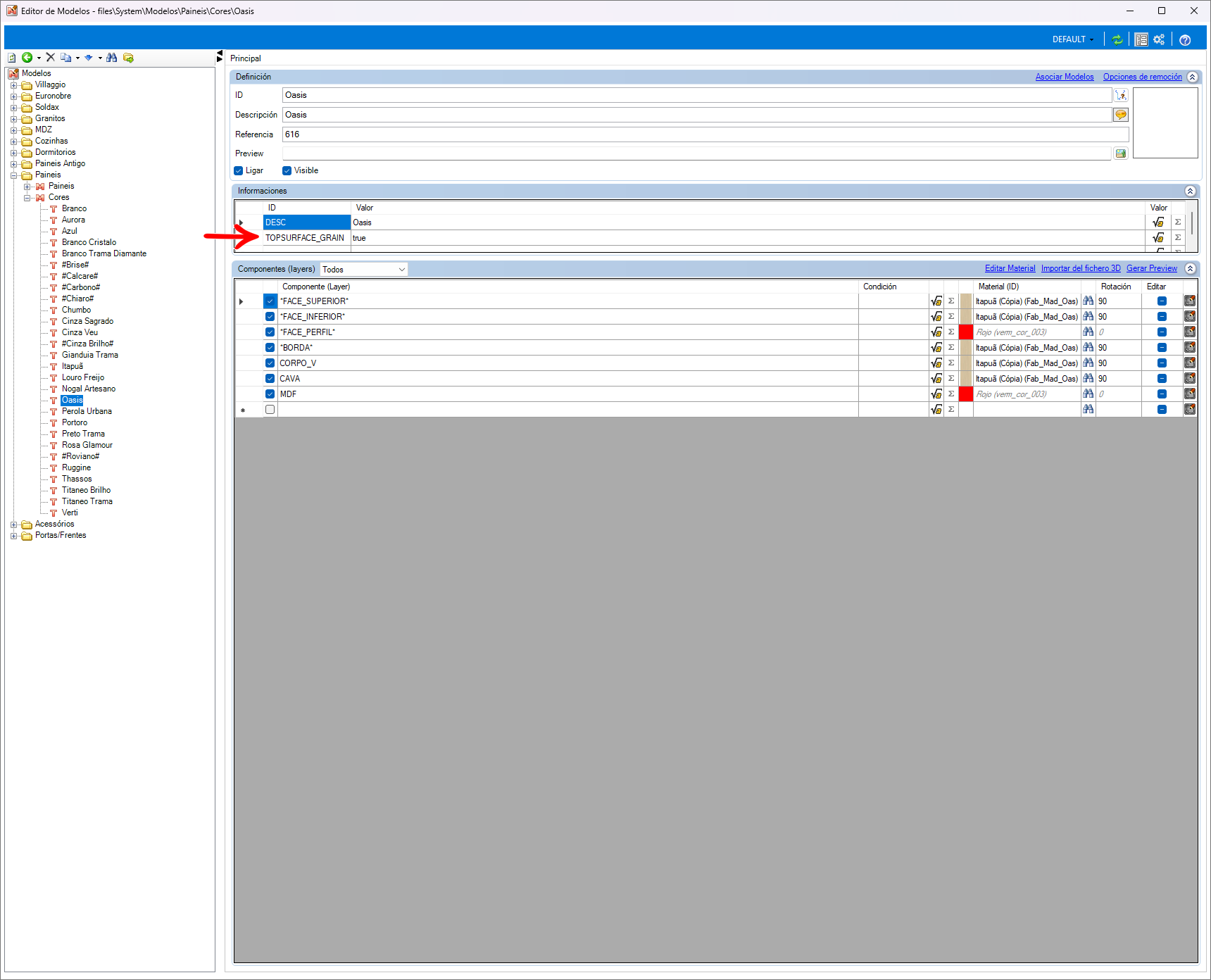Search material with binoculars in *FACE_INFERIOR* row

1088,317
